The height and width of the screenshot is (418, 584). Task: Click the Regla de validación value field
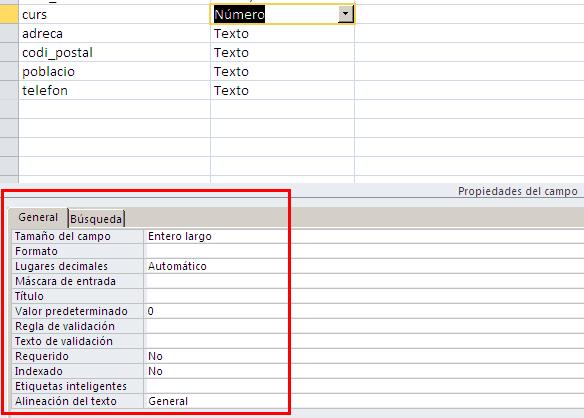[364, 326]
